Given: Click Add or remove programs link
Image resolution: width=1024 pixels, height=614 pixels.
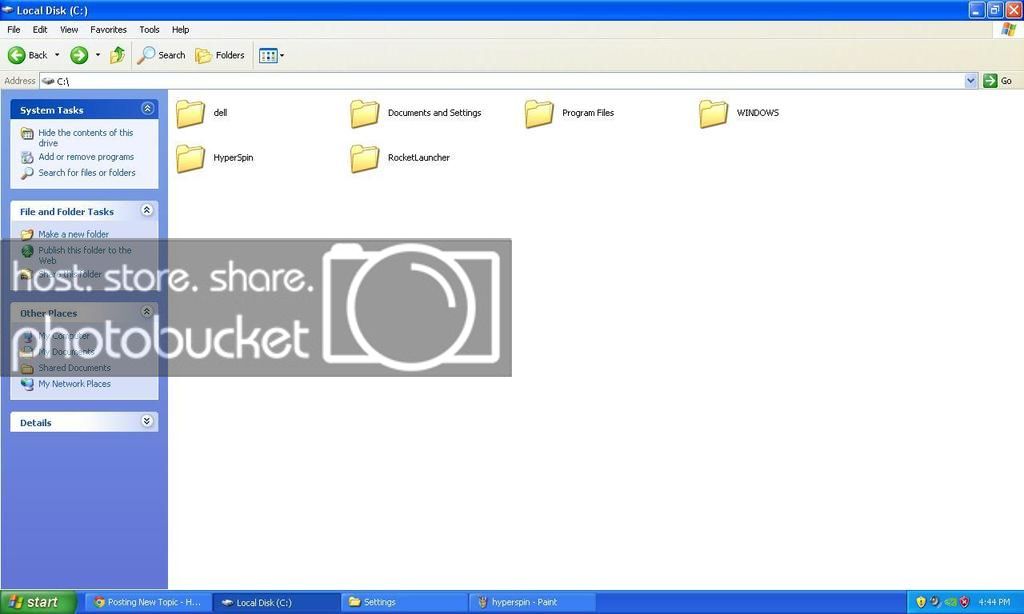Looking at the screenshot, I should point(86,157).
